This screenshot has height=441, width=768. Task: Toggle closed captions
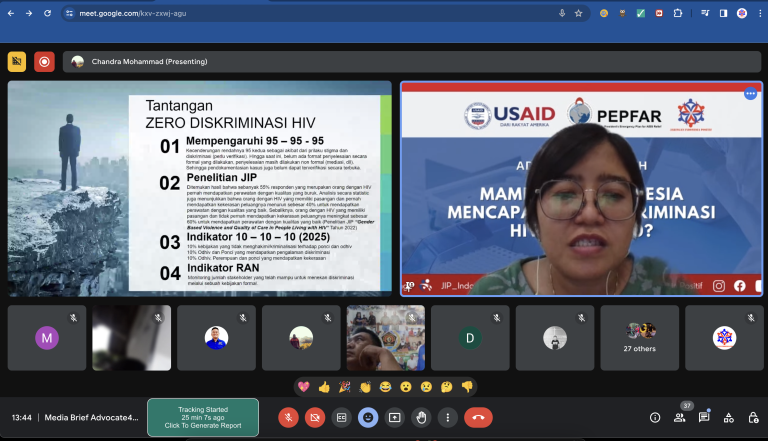tap(341, 417)
